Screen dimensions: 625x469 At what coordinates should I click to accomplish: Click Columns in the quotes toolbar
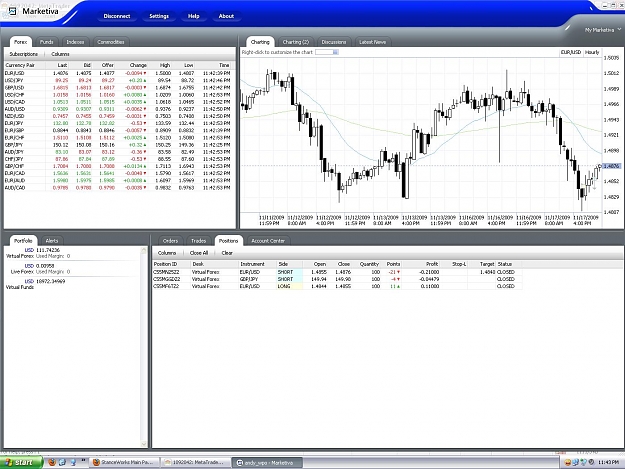pyautogui.click(x=60, y=54)
